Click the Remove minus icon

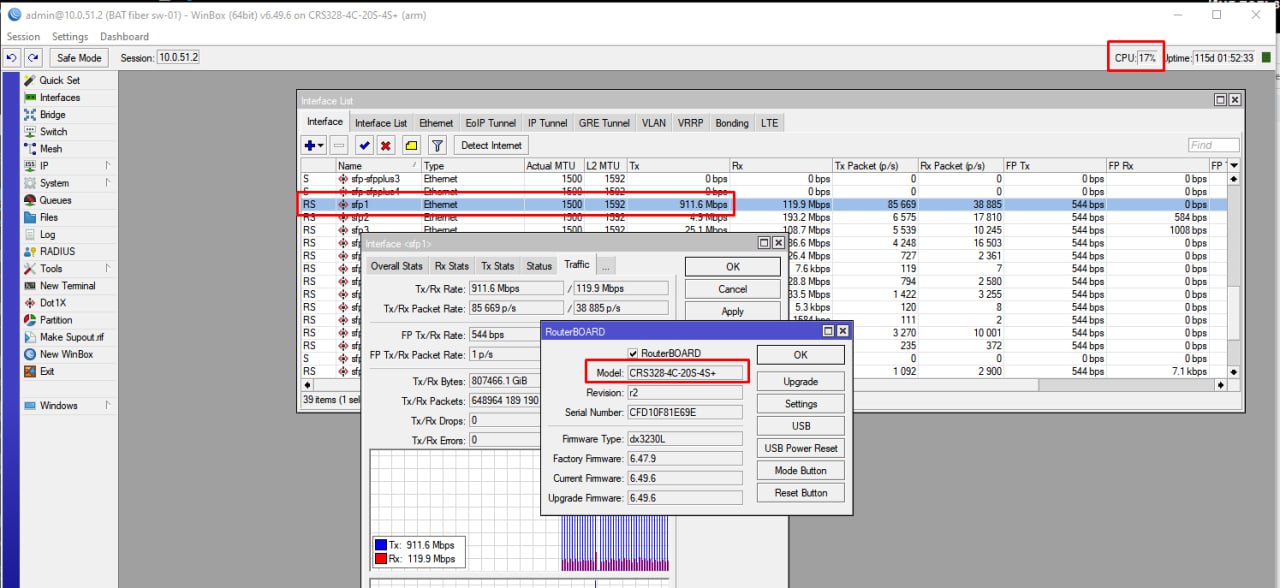tap(339, 145)
